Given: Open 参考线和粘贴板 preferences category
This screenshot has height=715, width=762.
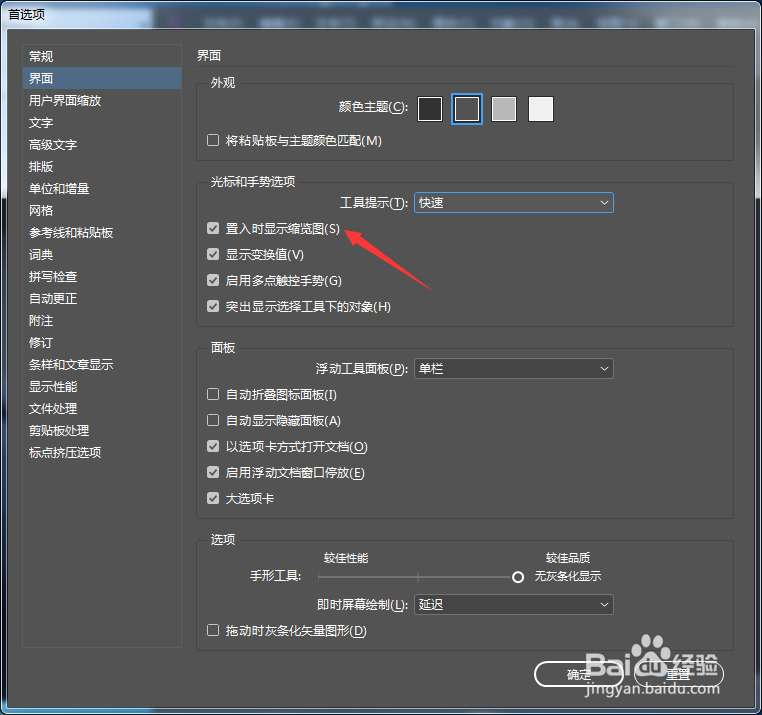Looking at the screenshot, I should 102,232.
